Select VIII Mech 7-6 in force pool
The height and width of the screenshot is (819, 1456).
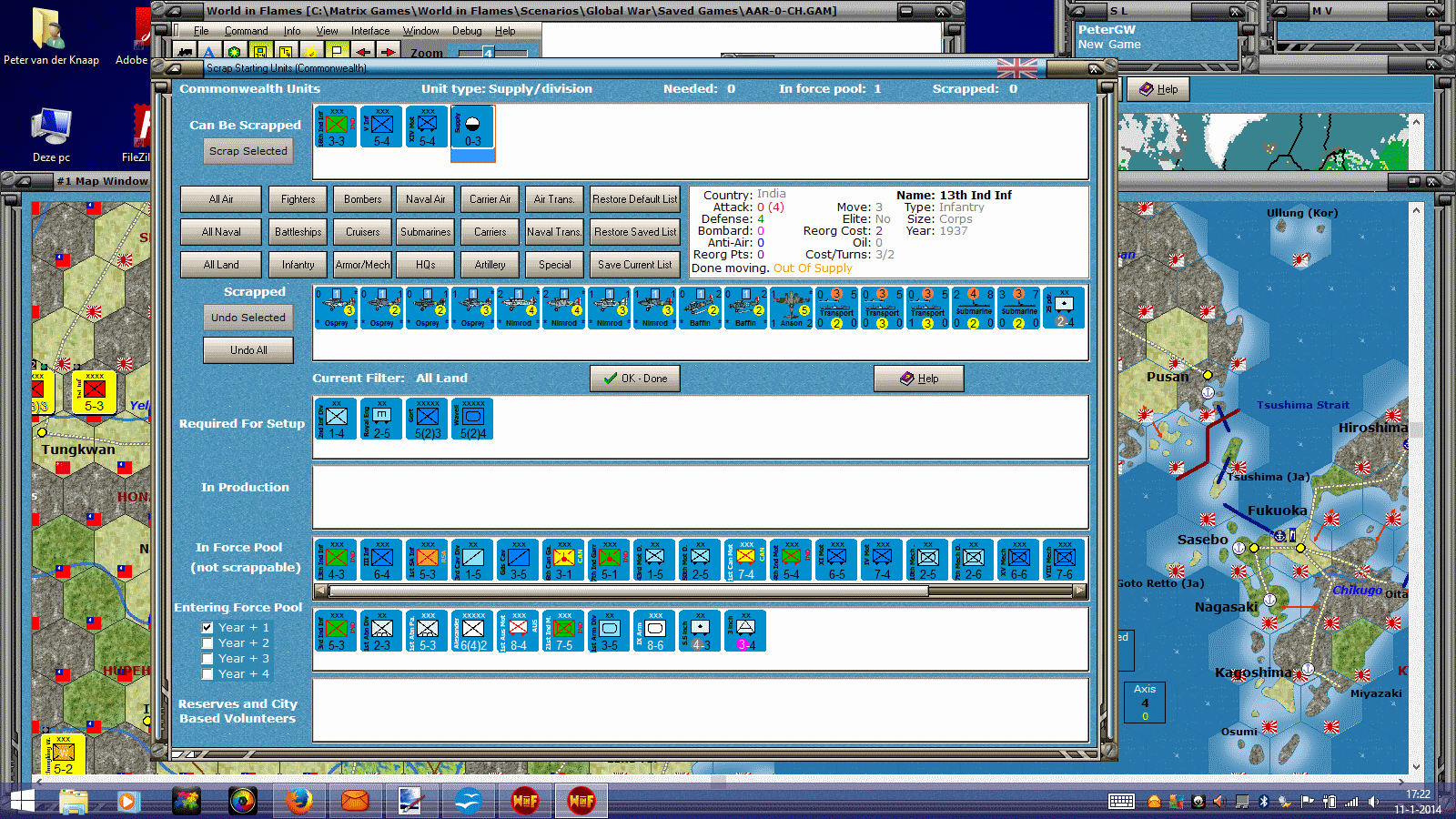pos(1064,560)
